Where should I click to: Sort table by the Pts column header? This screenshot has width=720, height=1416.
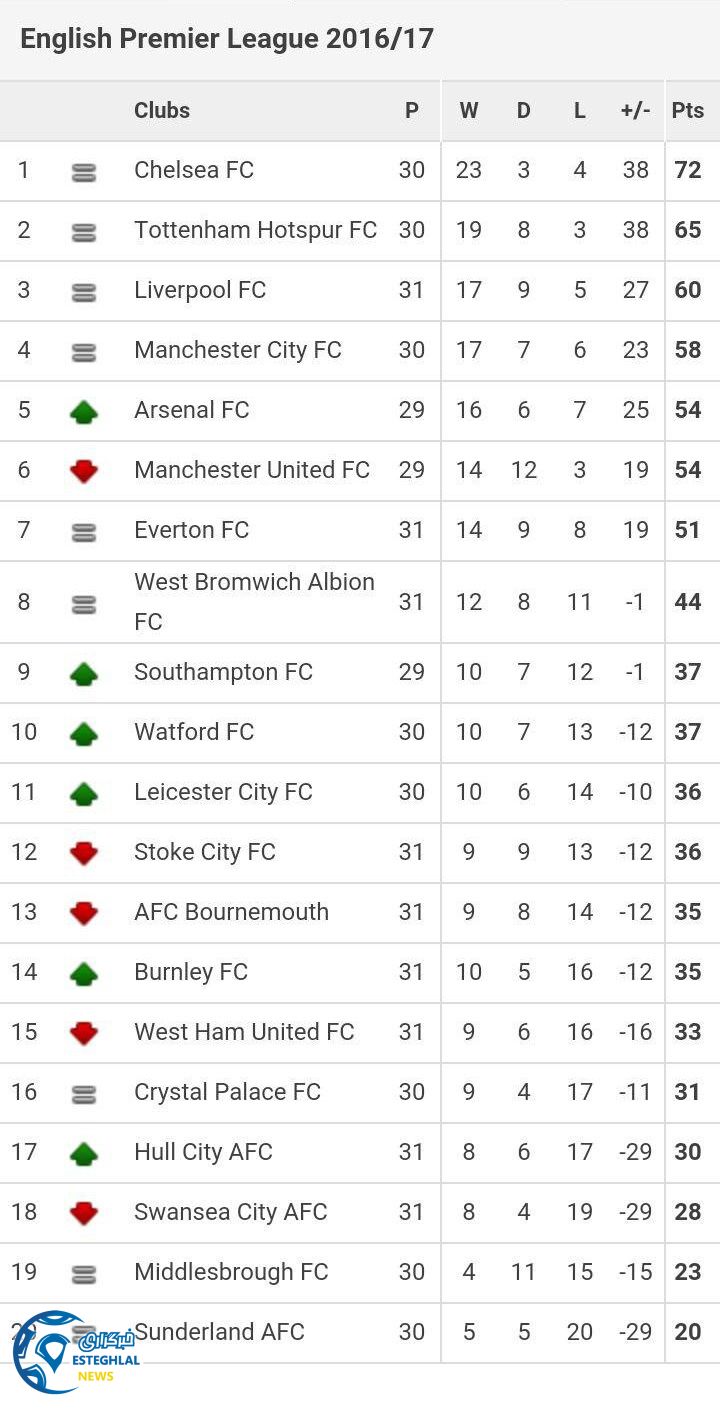point(688,111)
